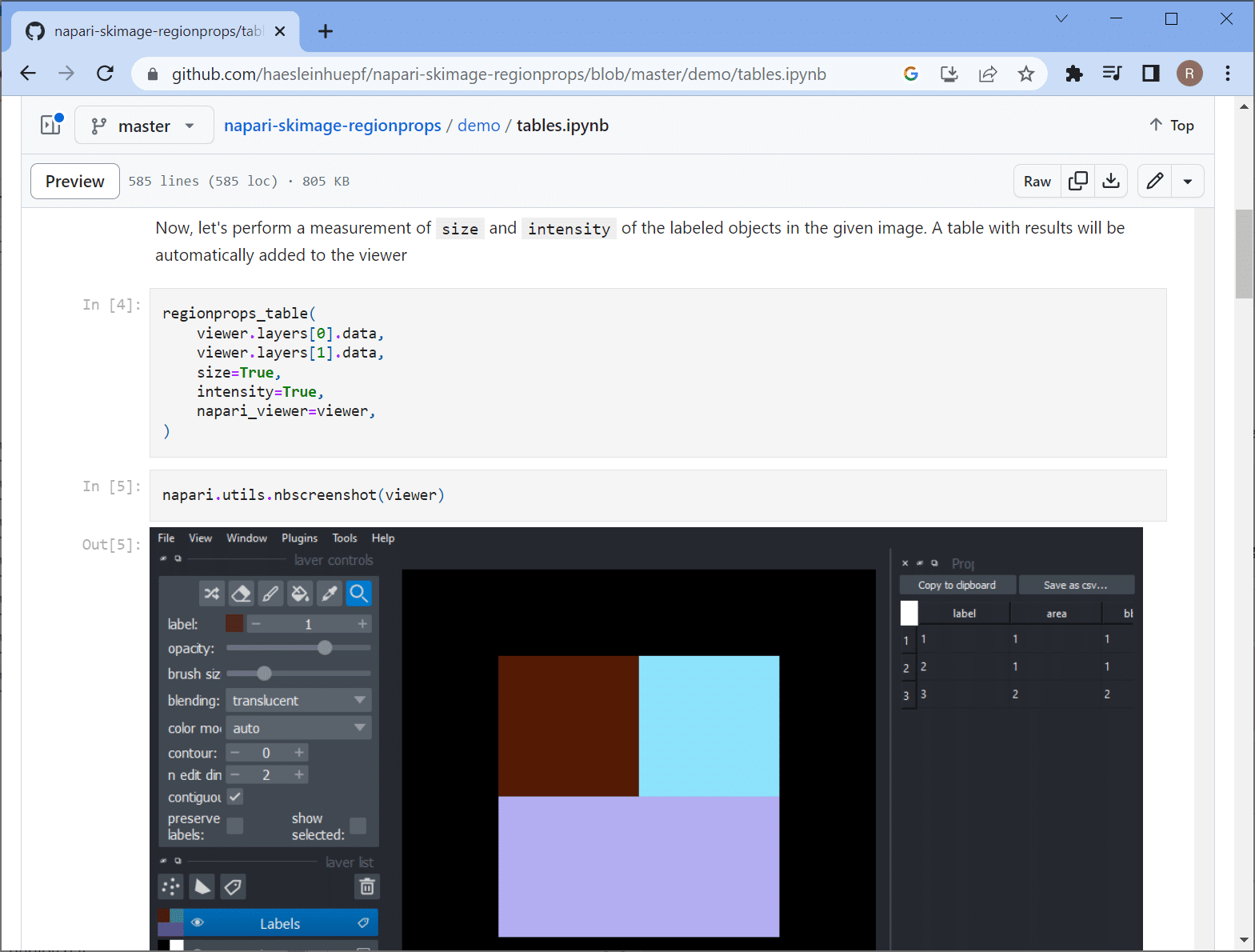Open the Tools menu
1255x952 pixels.
click(x=345, y=538)
